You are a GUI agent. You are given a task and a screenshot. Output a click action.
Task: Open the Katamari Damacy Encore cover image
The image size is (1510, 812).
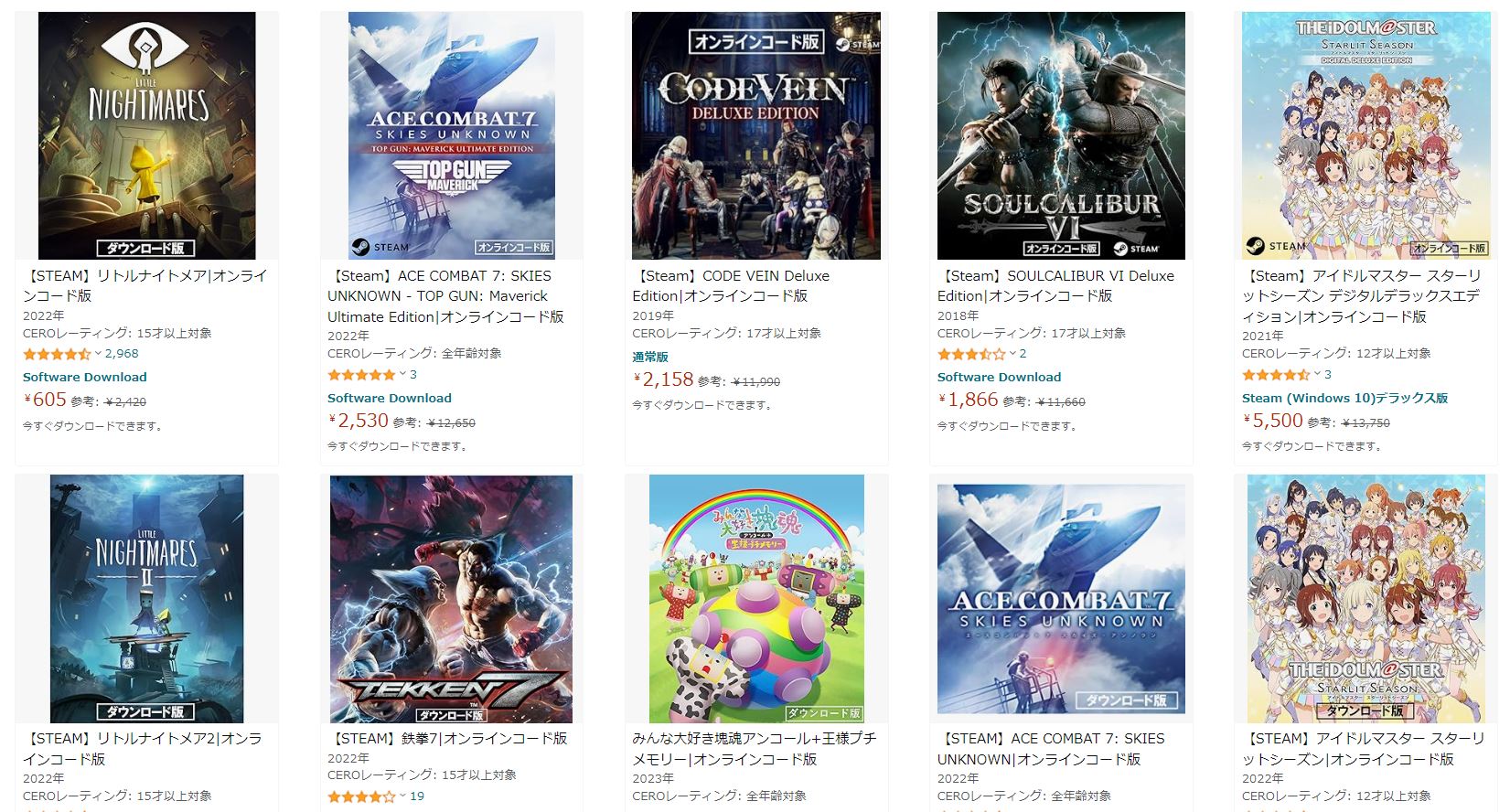tap(756, 599)
